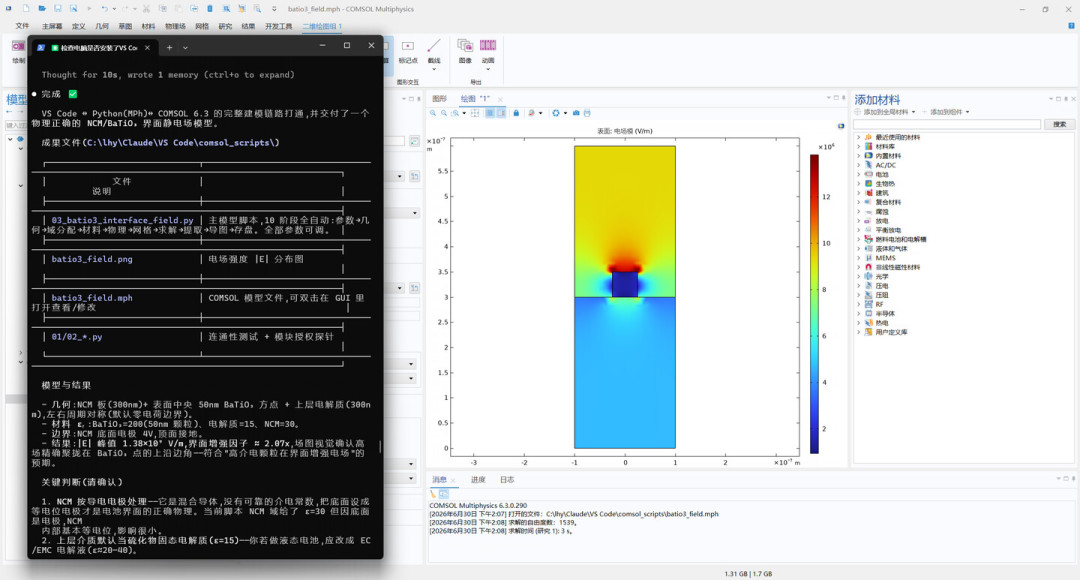This screenshot has height=580, width=1080.
Task: Click the Zoom out icon in graphics toolbar
Action: click(x=444, y=113)
